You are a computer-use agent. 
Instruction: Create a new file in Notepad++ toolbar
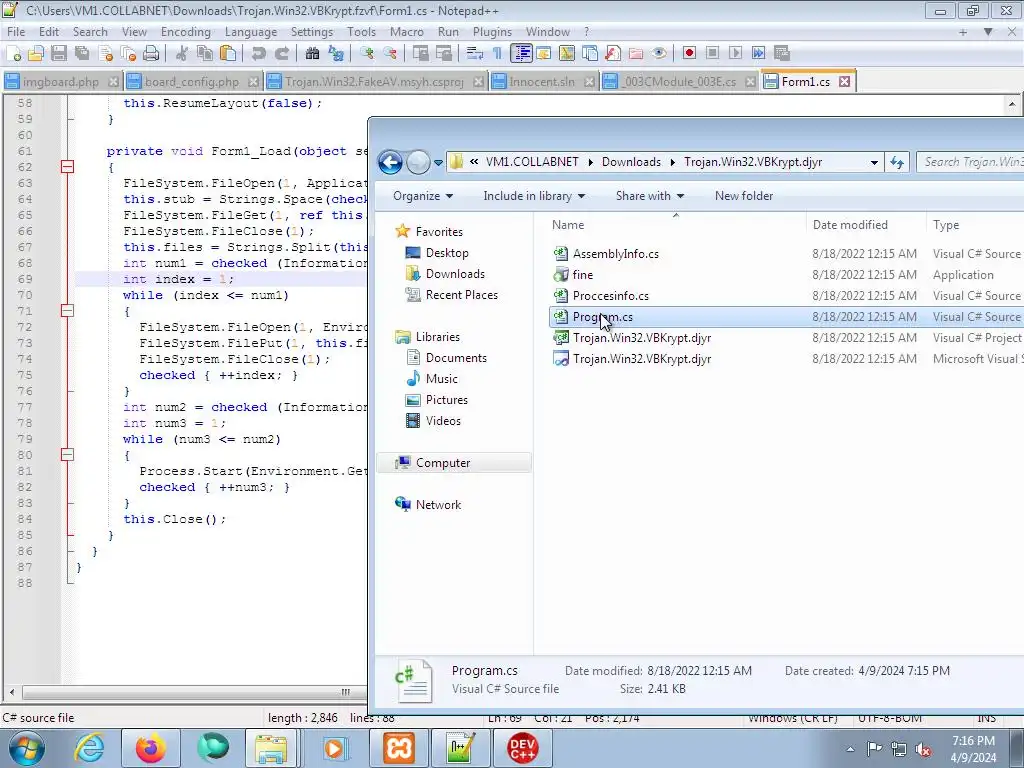pos(13,54)
